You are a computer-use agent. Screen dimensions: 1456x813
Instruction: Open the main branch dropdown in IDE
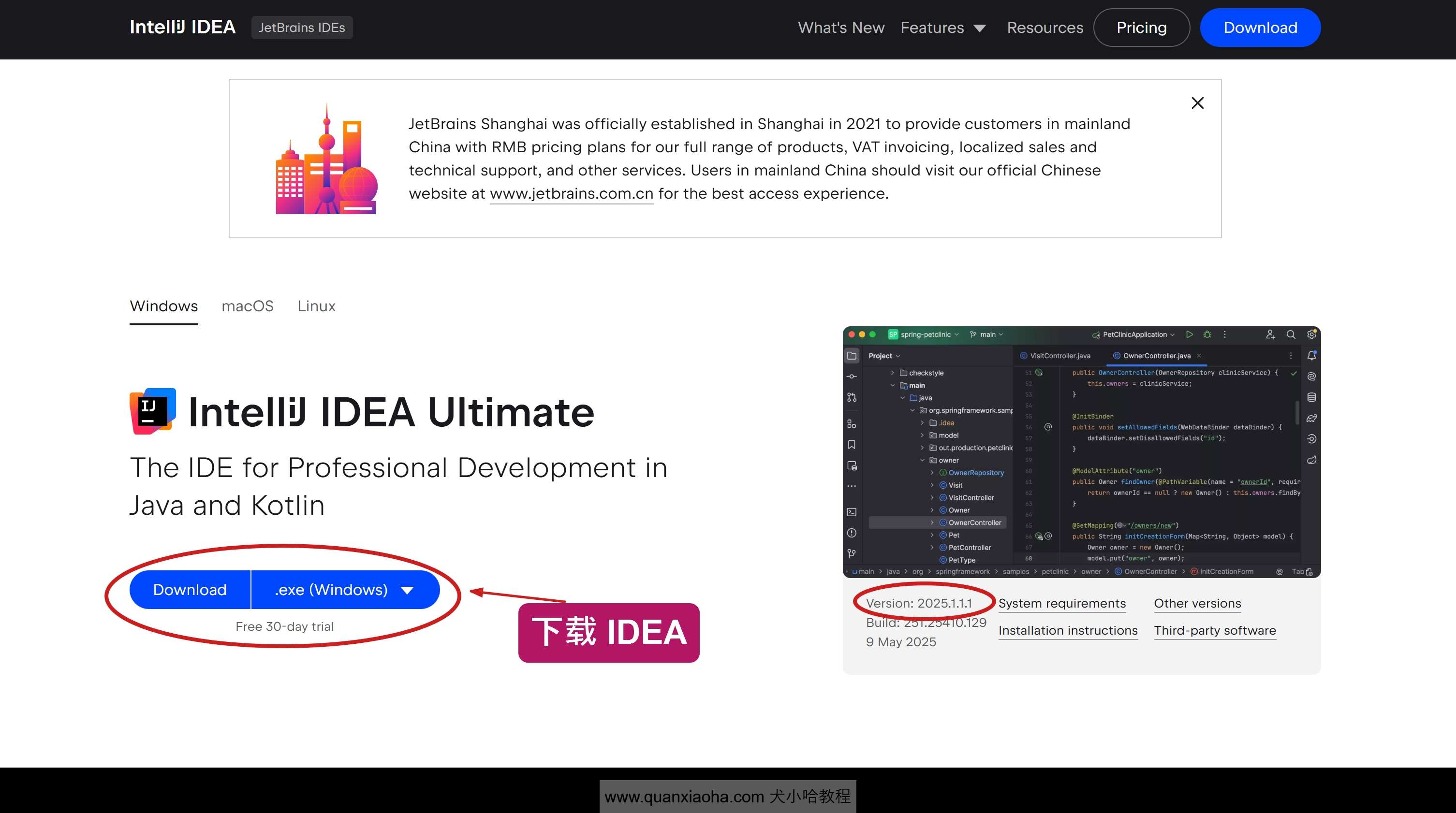(987, 334)
